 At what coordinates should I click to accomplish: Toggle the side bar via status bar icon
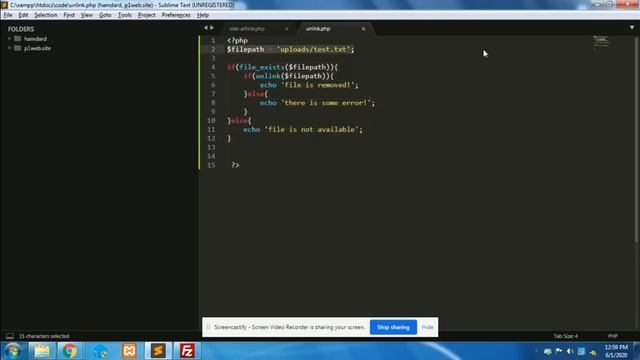click(9, 336)
